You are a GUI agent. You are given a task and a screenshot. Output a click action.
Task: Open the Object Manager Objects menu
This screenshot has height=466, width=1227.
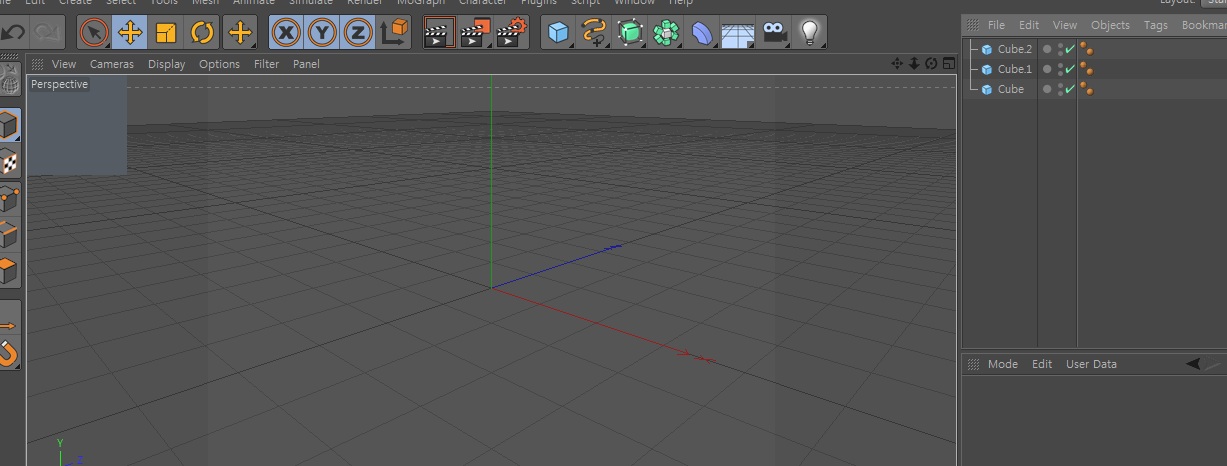[1110, 25]
